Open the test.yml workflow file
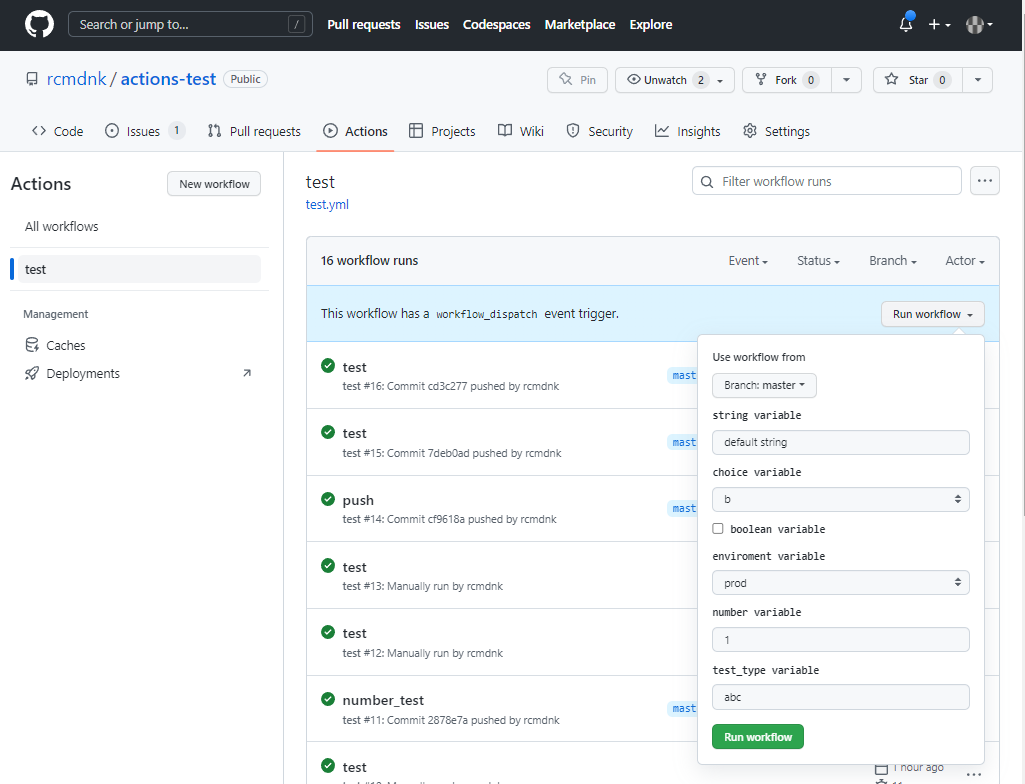Image resolution: width=1025 pixels, height=784 pixels. [327, 204]
